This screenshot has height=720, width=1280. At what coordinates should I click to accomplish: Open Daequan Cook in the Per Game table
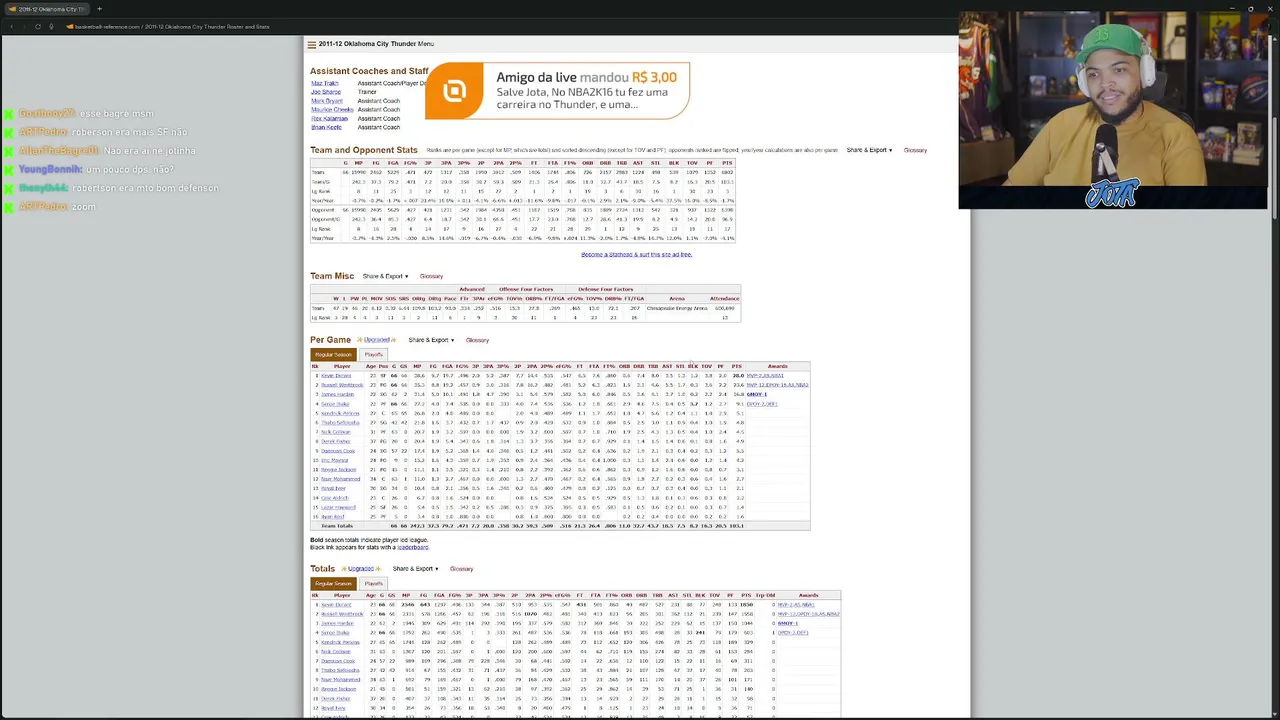(x=338, y=451)
